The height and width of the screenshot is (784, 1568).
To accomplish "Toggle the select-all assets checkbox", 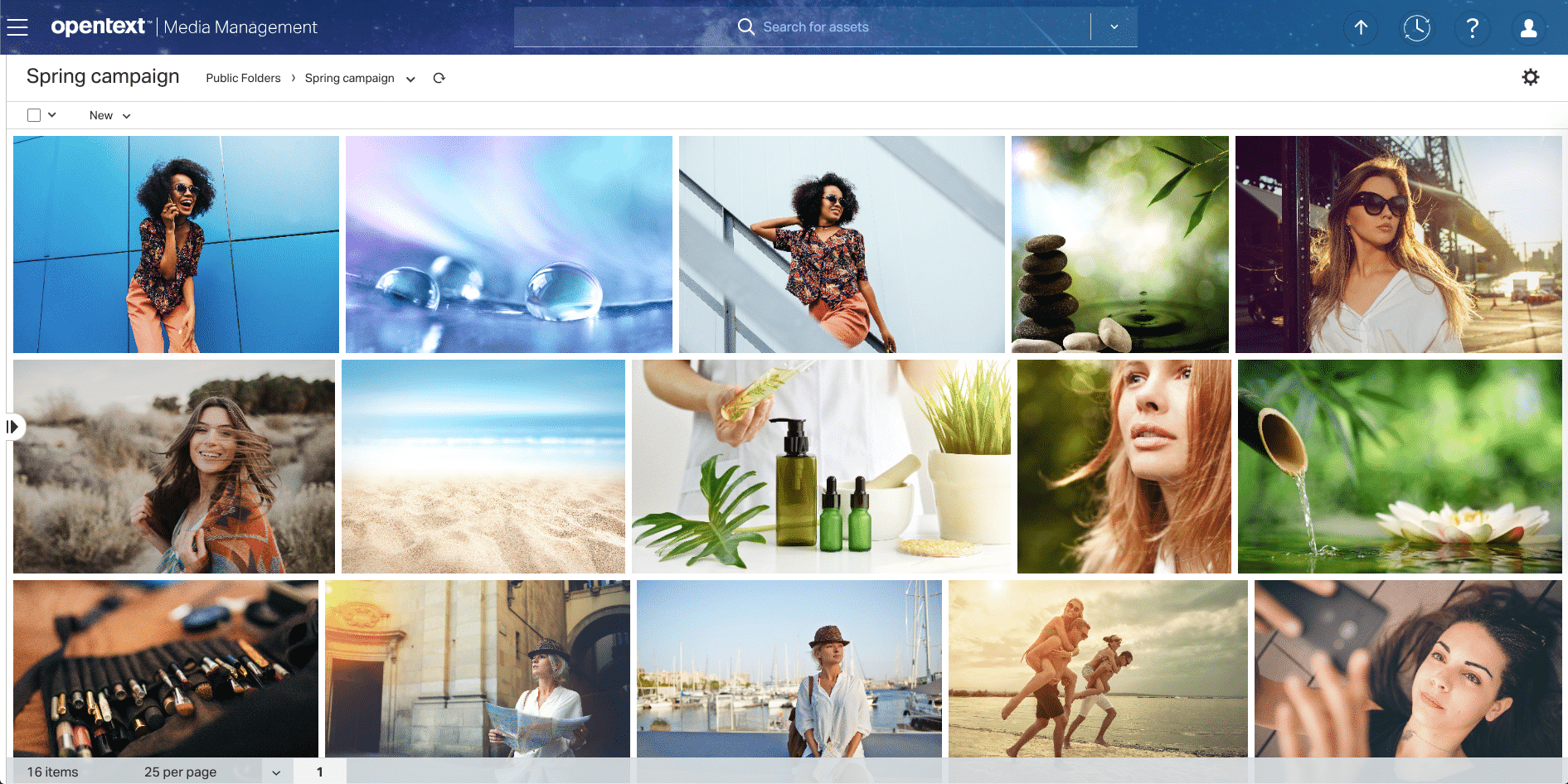I will [x=32, y=114].
